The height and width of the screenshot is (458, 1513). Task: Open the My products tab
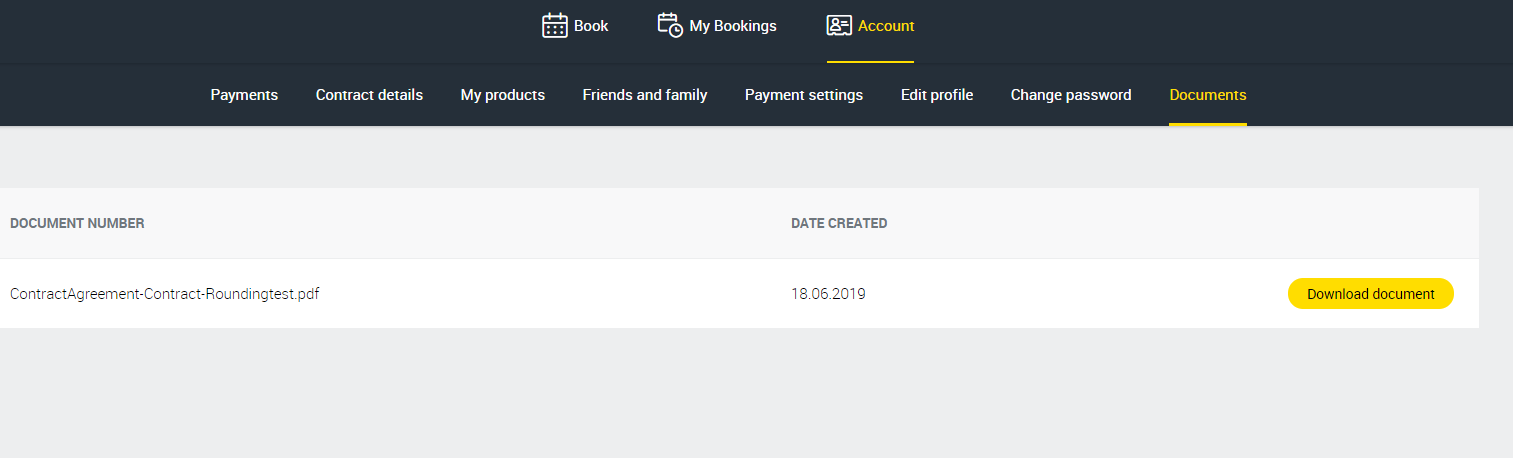[x=502, y=95]
